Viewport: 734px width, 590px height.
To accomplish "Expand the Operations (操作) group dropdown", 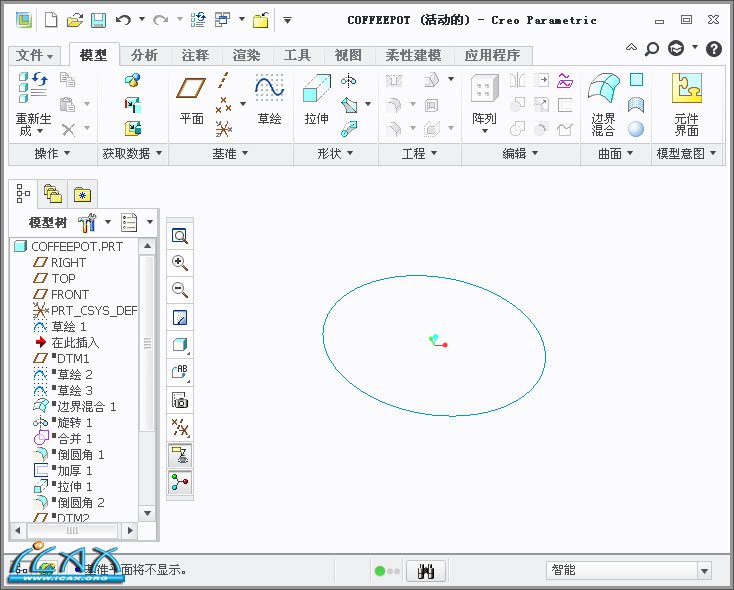I will (52, 154).
